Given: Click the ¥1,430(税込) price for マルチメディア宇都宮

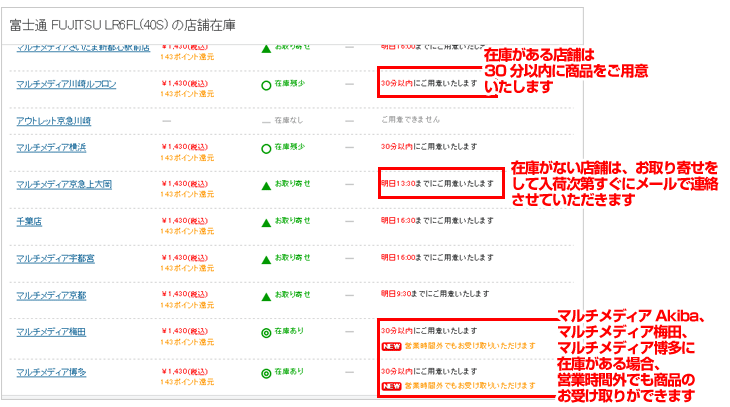Looking at the screenshot, I should point(185,258).
